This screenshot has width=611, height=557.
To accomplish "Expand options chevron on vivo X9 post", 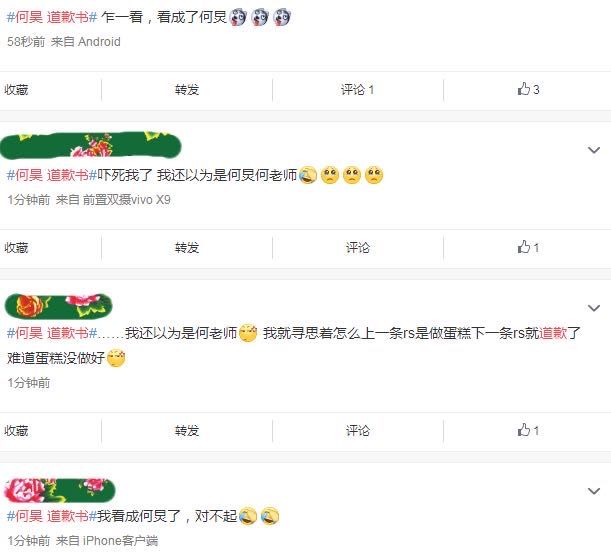I will [593, 150].
